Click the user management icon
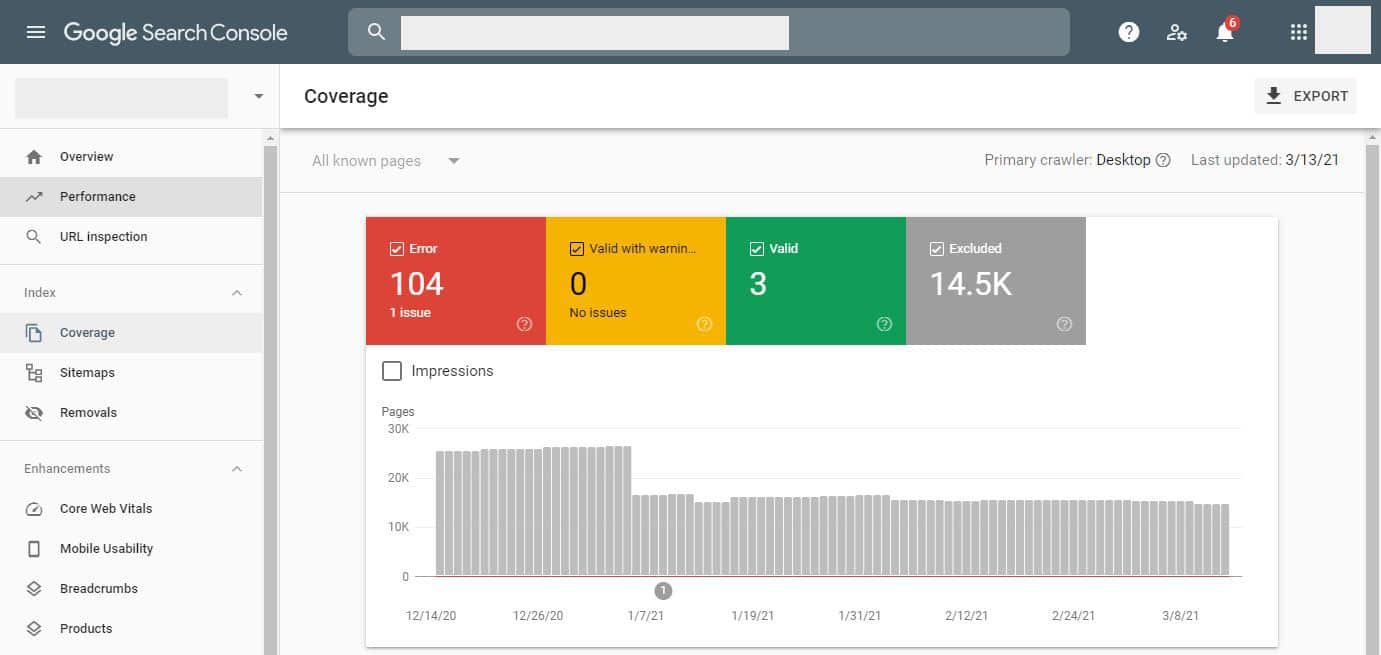The image size is (1381, 655). [1177, 32]
